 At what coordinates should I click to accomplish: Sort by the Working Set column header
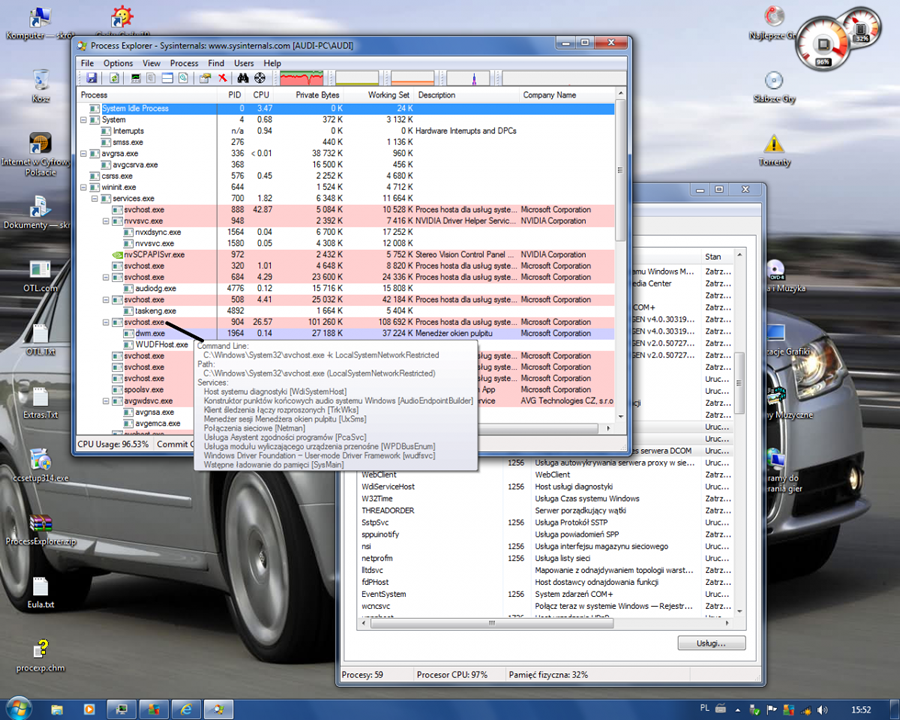(380, 95)
